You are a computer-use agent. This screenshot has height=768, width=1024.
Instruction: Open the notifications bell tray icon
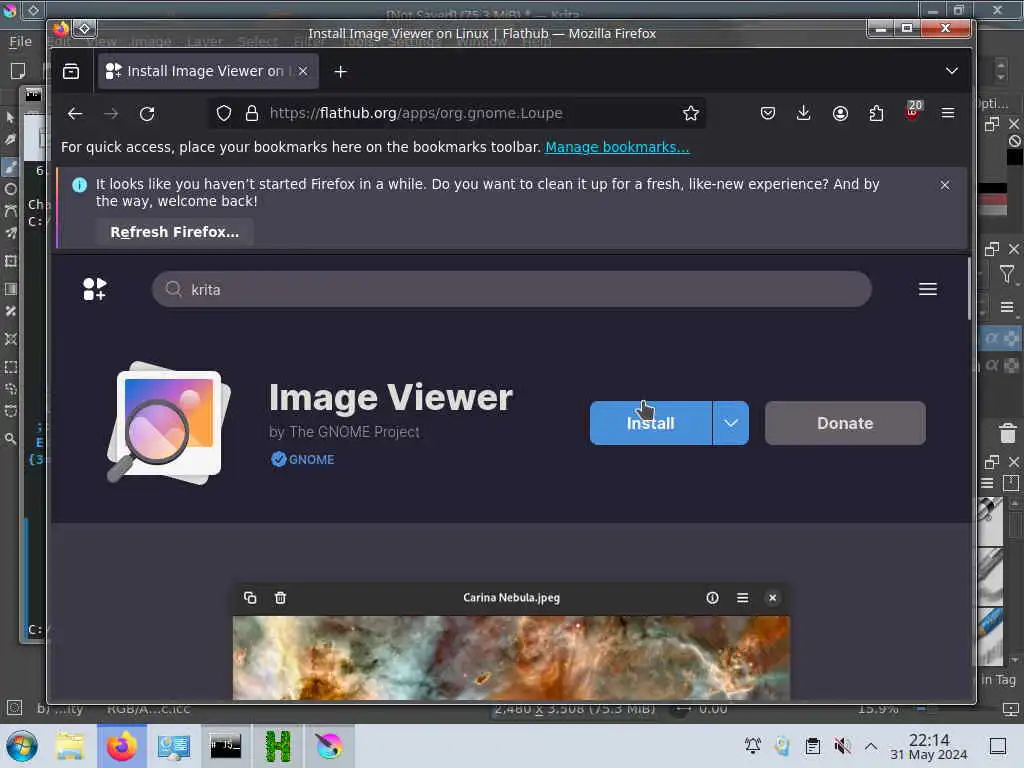tap(752, 746)
